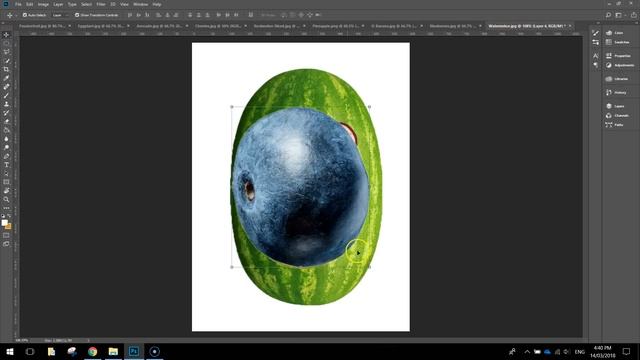Viewport: 640px width, 360px height.
Task: Click the background color swatch
Action: click(x=9, y=226)
